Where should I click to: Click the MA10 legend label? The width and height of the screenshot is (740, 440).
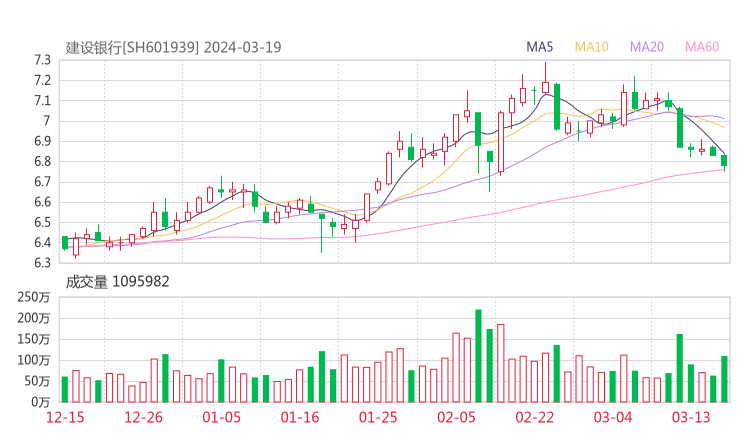(591, 47)
